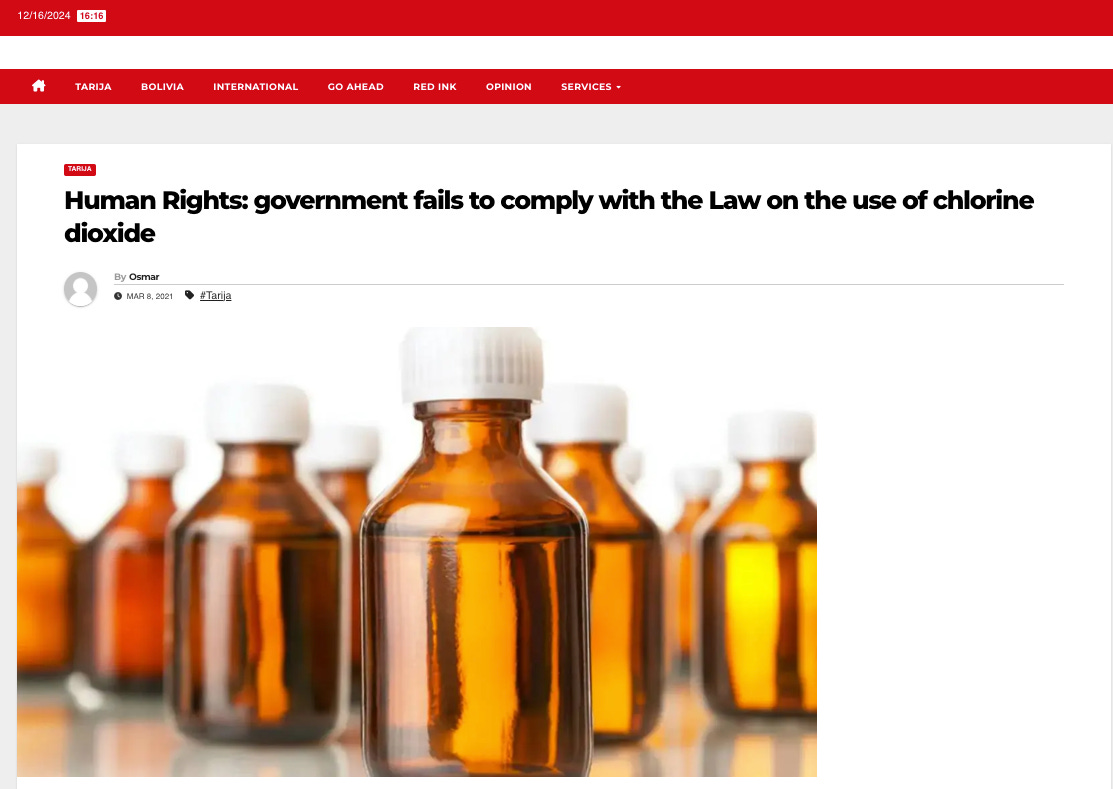
Task: Open the Red Ink section
Action: (434, 87)
